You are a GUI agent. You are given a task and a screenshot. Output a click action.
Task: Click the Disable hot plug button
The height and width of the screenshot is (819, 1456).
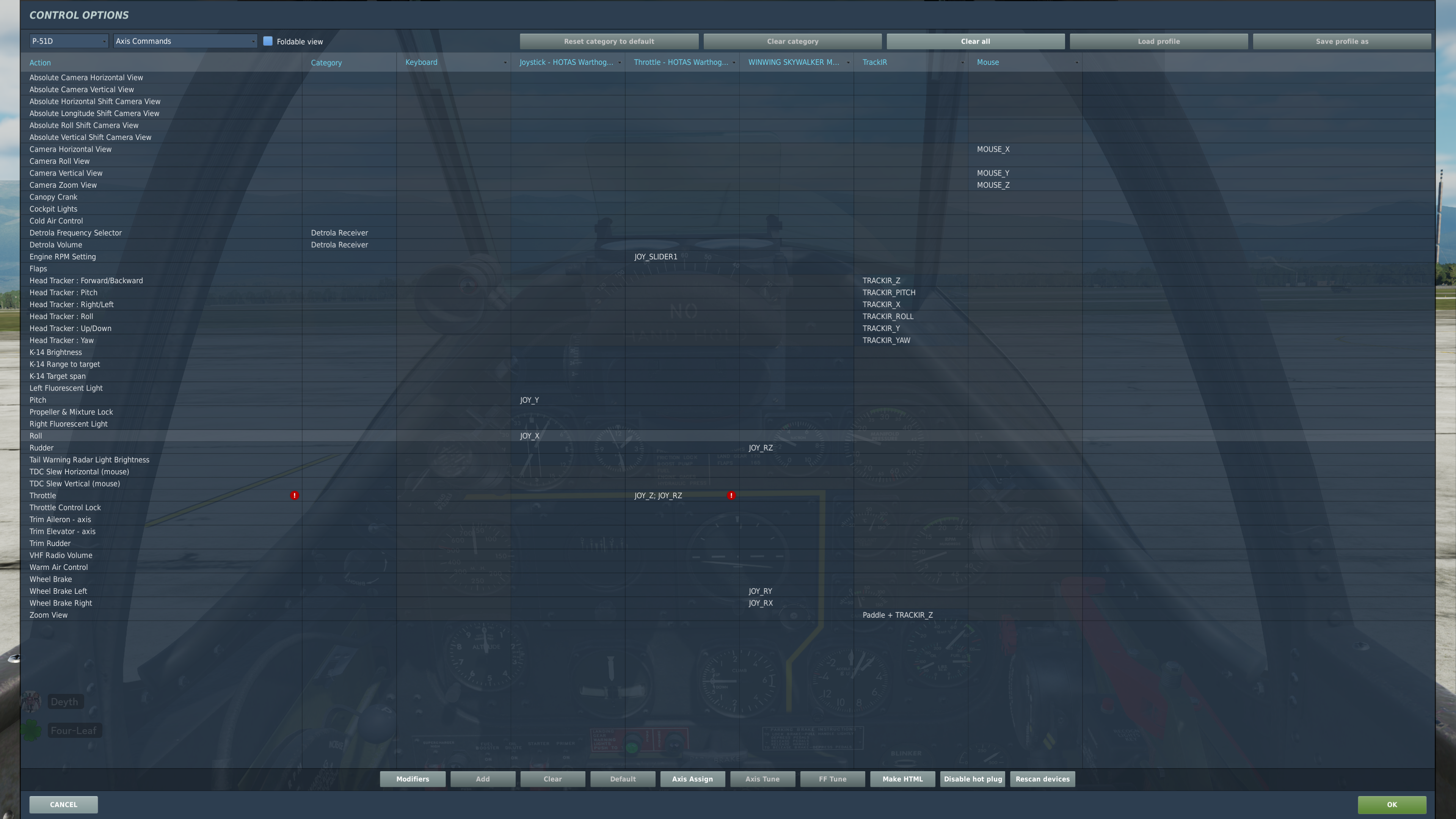click(x=973, y=779)
